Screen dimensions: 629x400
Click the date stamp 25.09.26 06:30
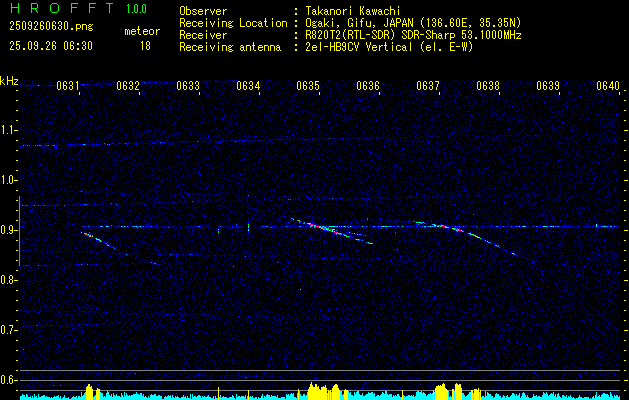(51, 46)
